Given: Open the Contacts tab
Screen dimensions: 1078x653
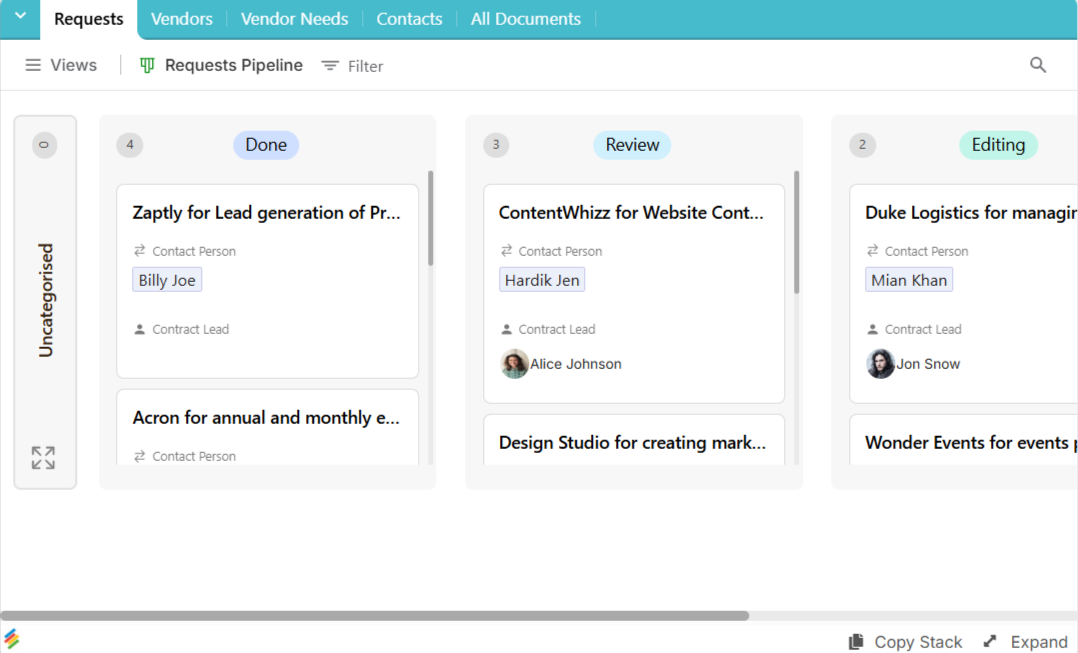Looking at the screenshot, I should (x=409, y=19).
